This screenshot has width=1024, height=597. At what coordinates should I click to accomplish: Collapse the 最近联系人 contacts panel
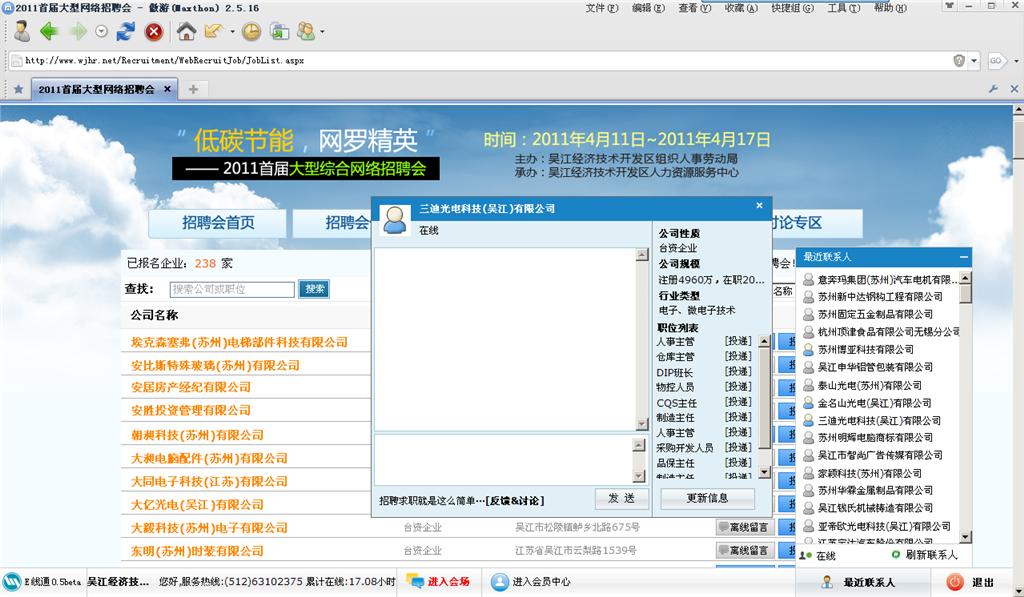point(963,257)
